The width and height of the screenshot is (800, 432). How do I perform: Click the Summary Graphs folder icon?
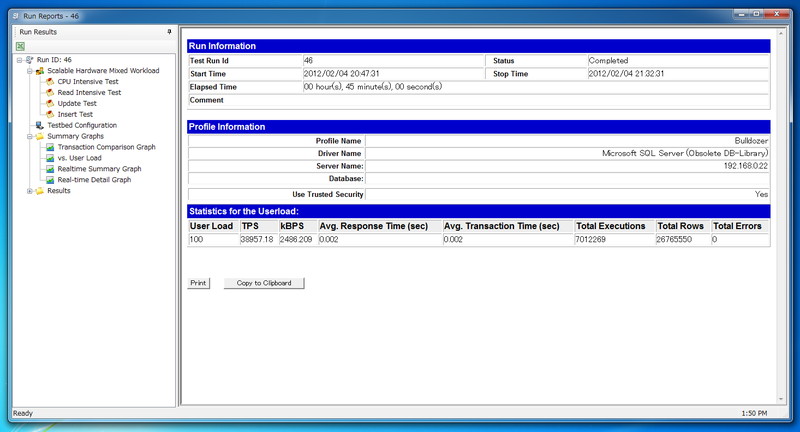pos(40,136)
